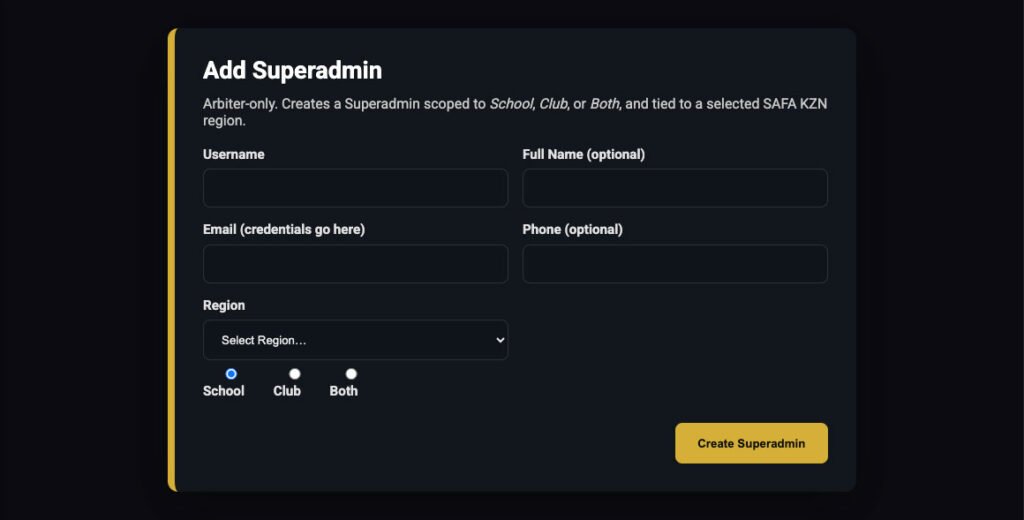The height and width of the screenshot is (520, 1024).
Task: Choose the Club radio button
Action: [x=295, y=374]
